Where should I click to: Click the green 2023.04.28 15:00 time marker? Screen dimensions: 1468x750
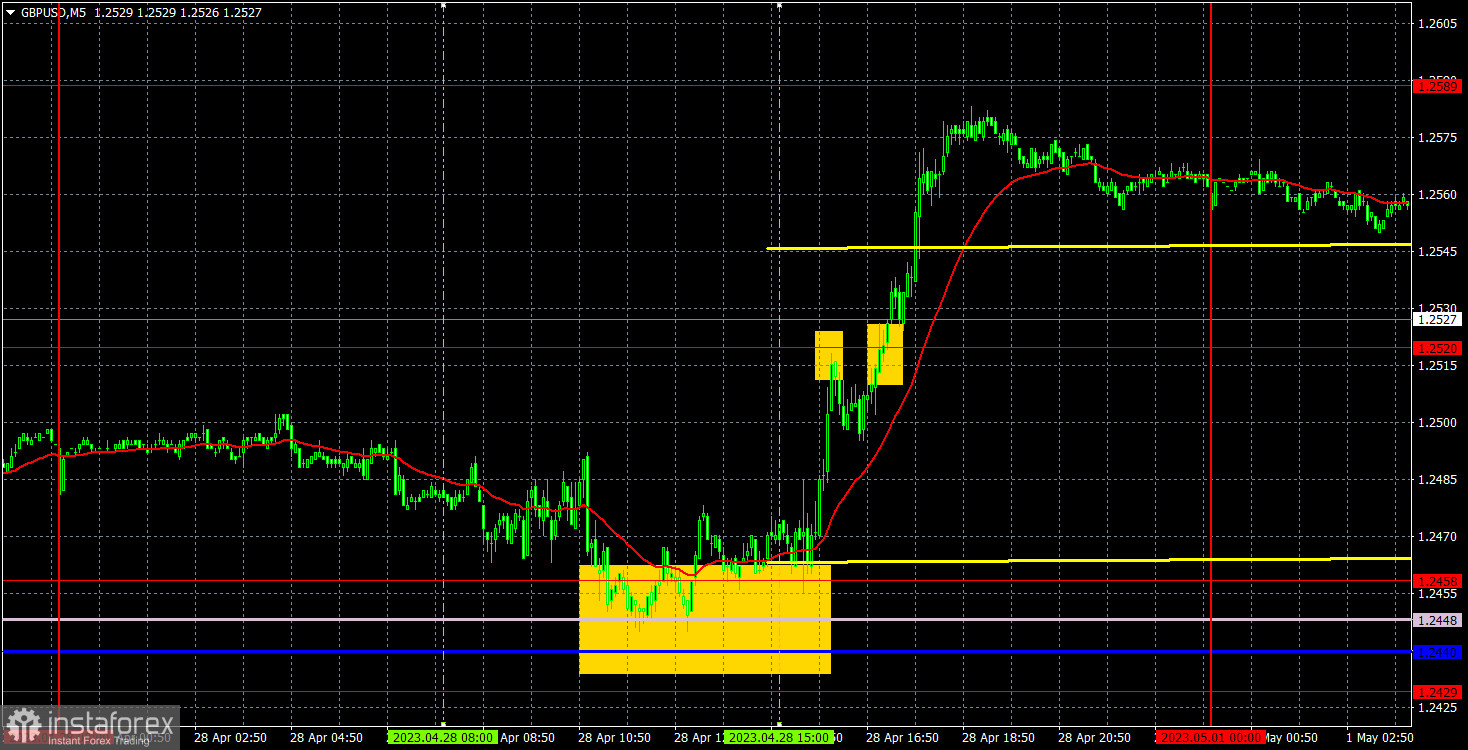pos(778,737)
